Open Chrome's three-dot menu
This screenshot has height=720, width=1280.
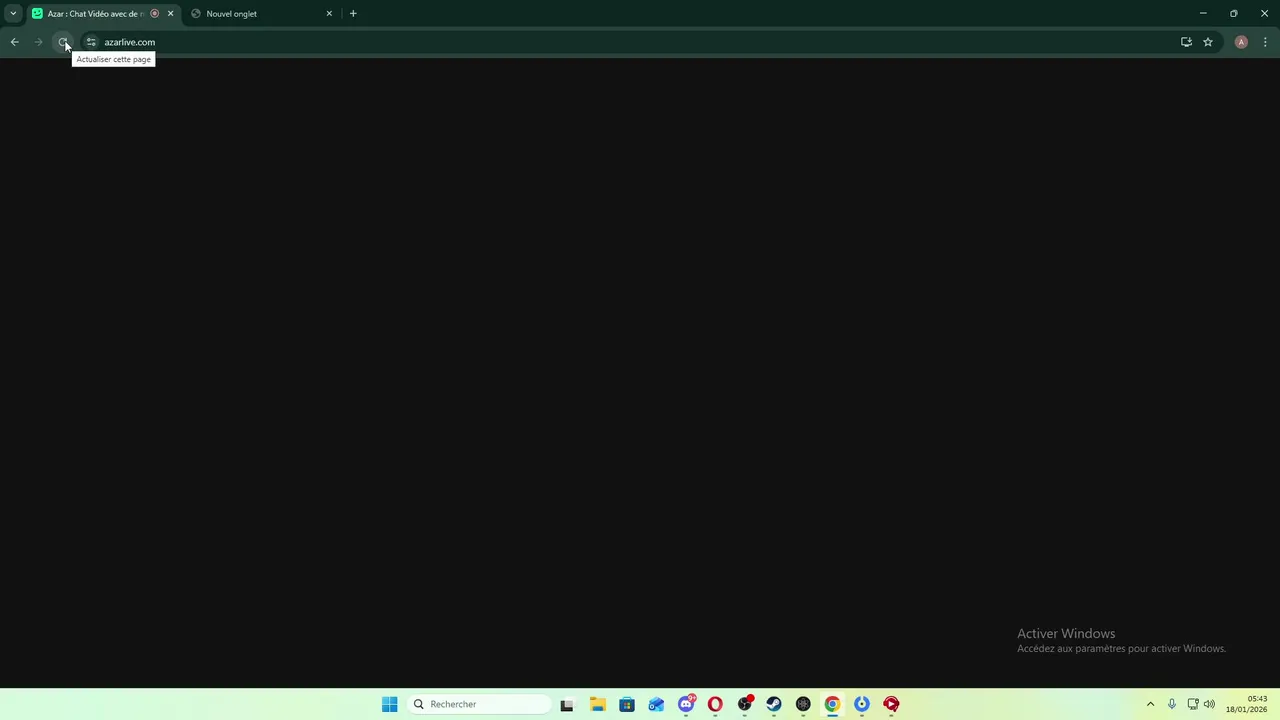pos(1265,42)
